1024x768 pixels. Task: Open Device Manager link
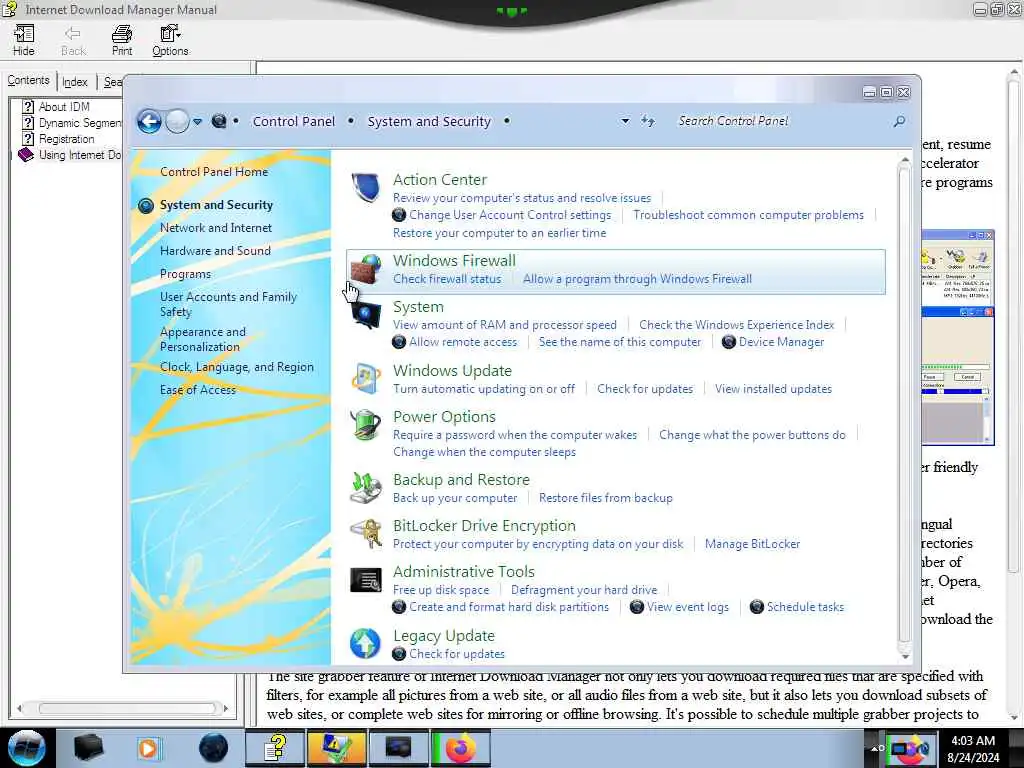[781, 342]
